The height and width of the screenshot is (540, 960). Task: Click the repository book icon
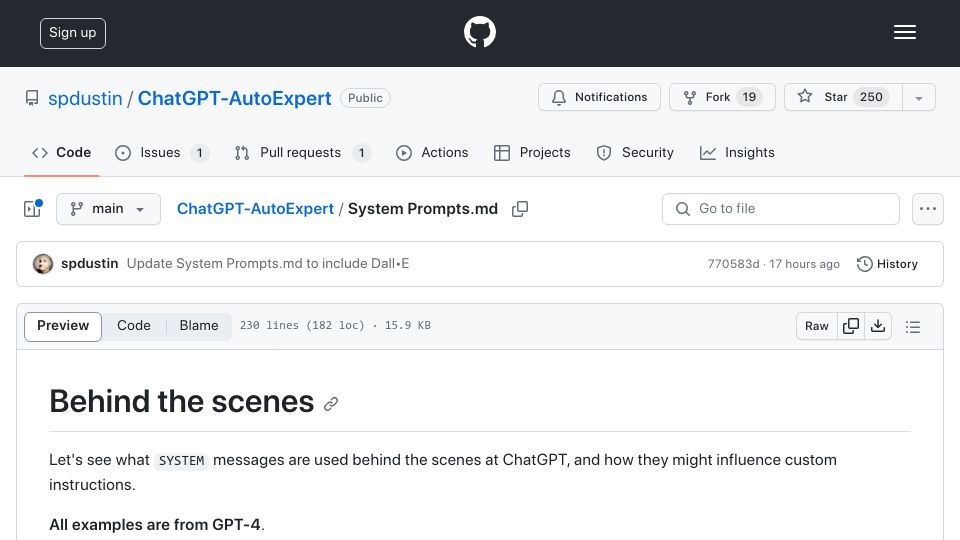coord(32,98)
